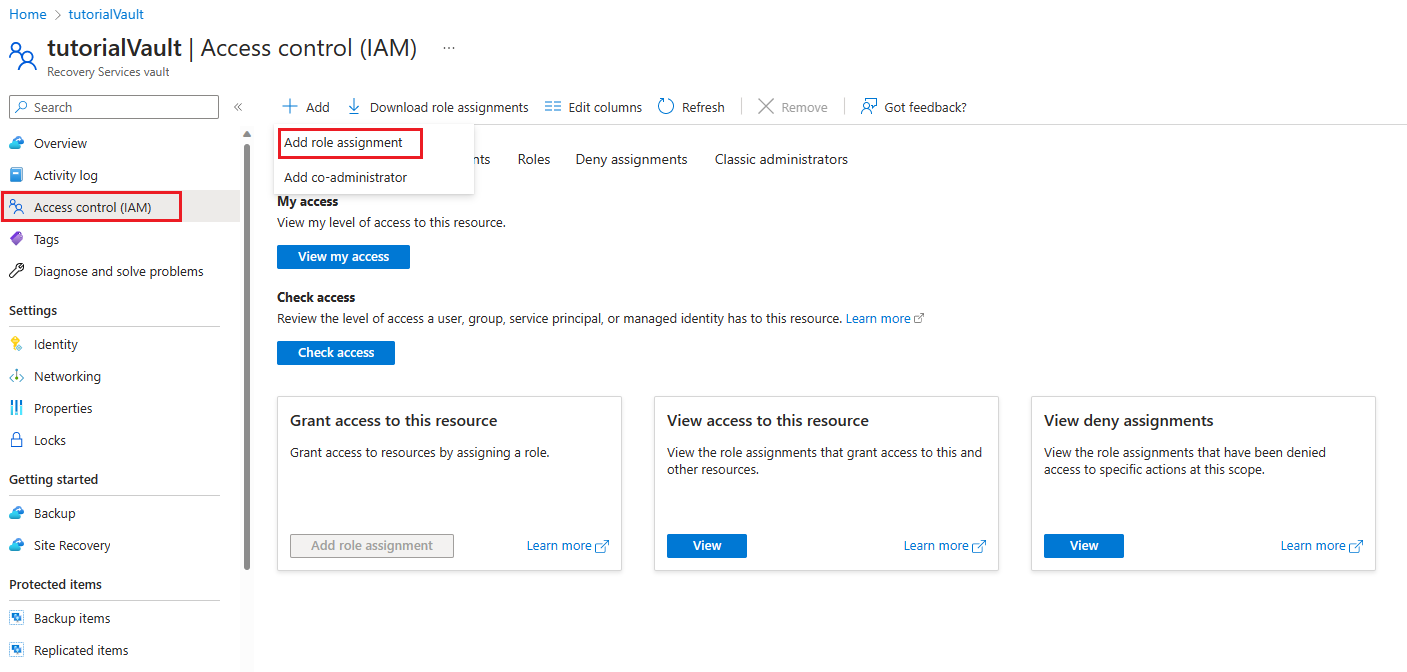Click the Locks padlock icon
Screen dimensions: 1407x672
(16, 440)
